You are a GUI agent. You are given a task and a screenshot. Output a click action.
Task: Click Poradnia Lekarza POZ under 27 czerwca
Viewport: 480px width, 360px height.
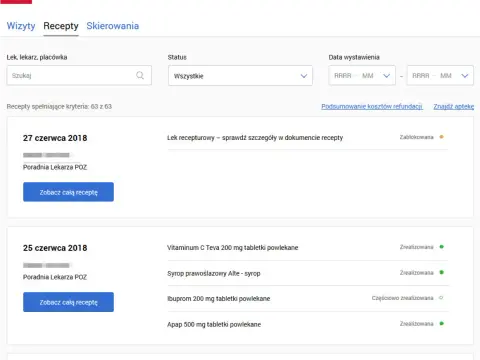click(55, 167)
